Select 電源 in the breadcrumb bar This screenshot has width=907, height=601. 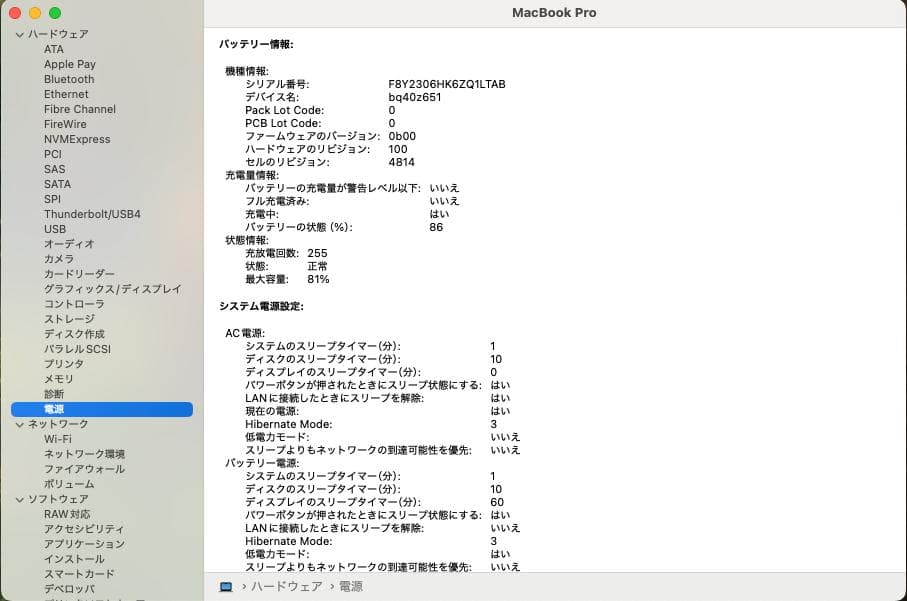(349, 588)
